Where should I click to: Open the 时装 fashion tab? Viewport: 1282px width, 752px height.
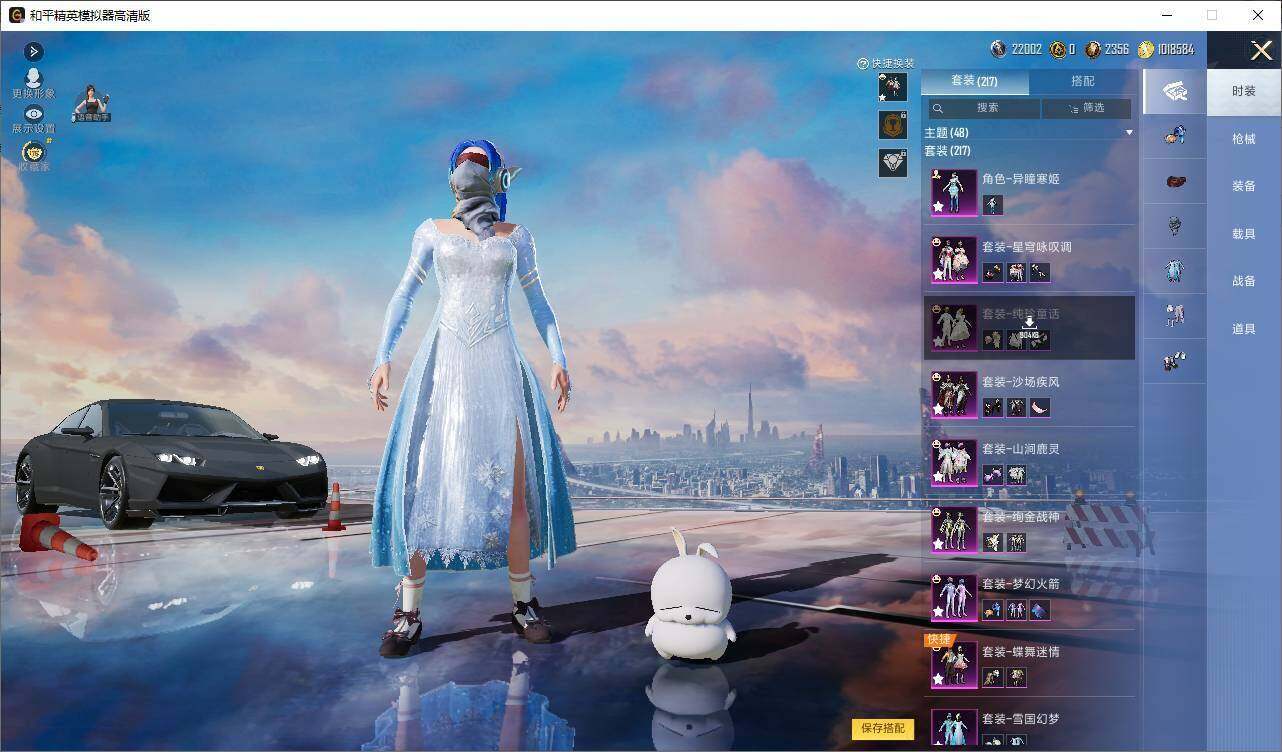pos(1244,91)
